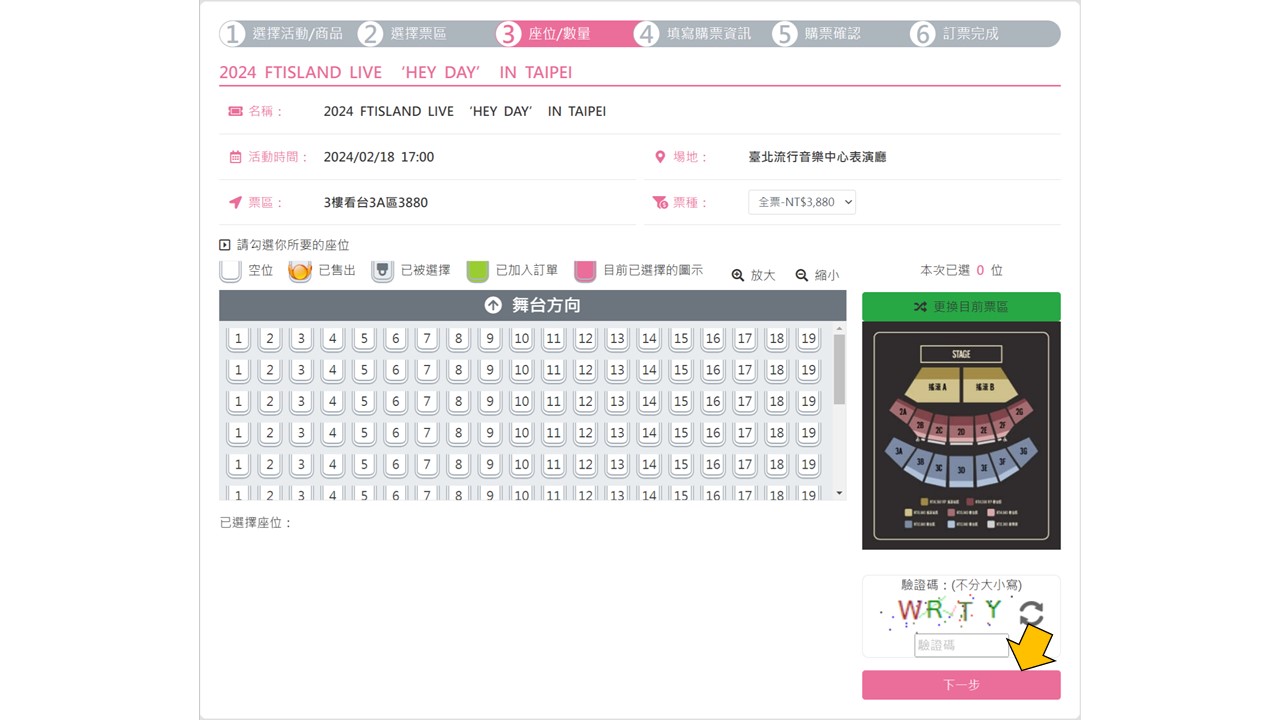Viewport: 1280px width, 720px height.
Task: Click the 請勾選你所要的座位 instruction text
Action: tap(293, 245)
